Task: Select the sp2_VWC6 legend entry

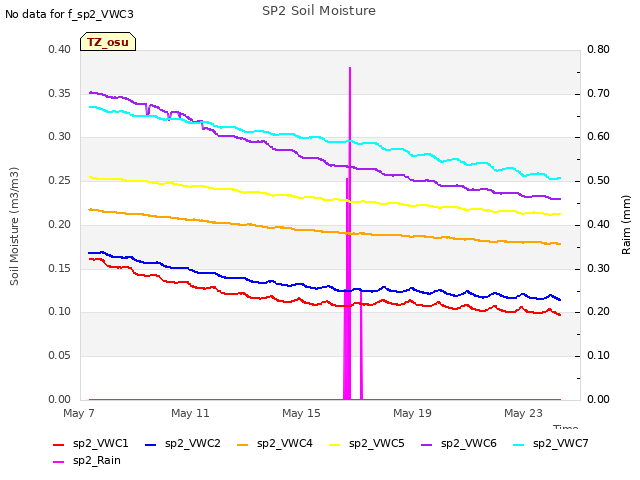Action: (x=459, y=443)
